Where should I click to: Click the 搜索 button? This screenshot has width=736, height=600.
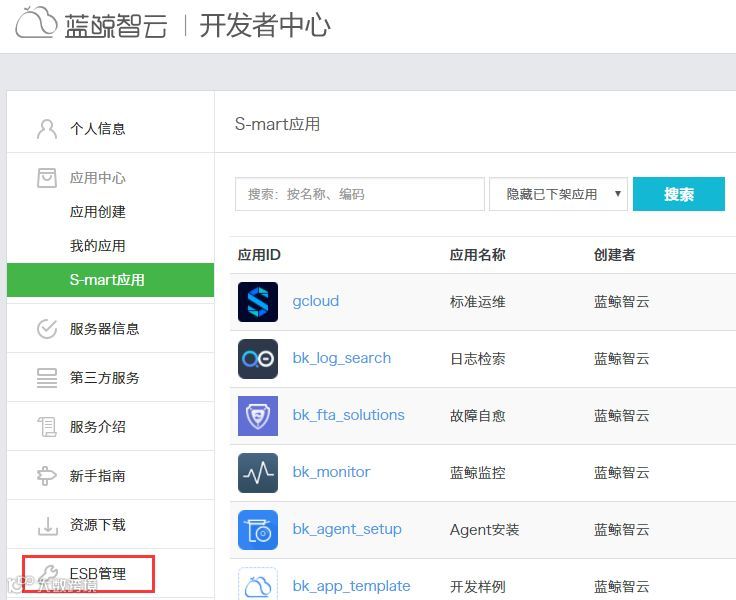[x=679, y=194]
